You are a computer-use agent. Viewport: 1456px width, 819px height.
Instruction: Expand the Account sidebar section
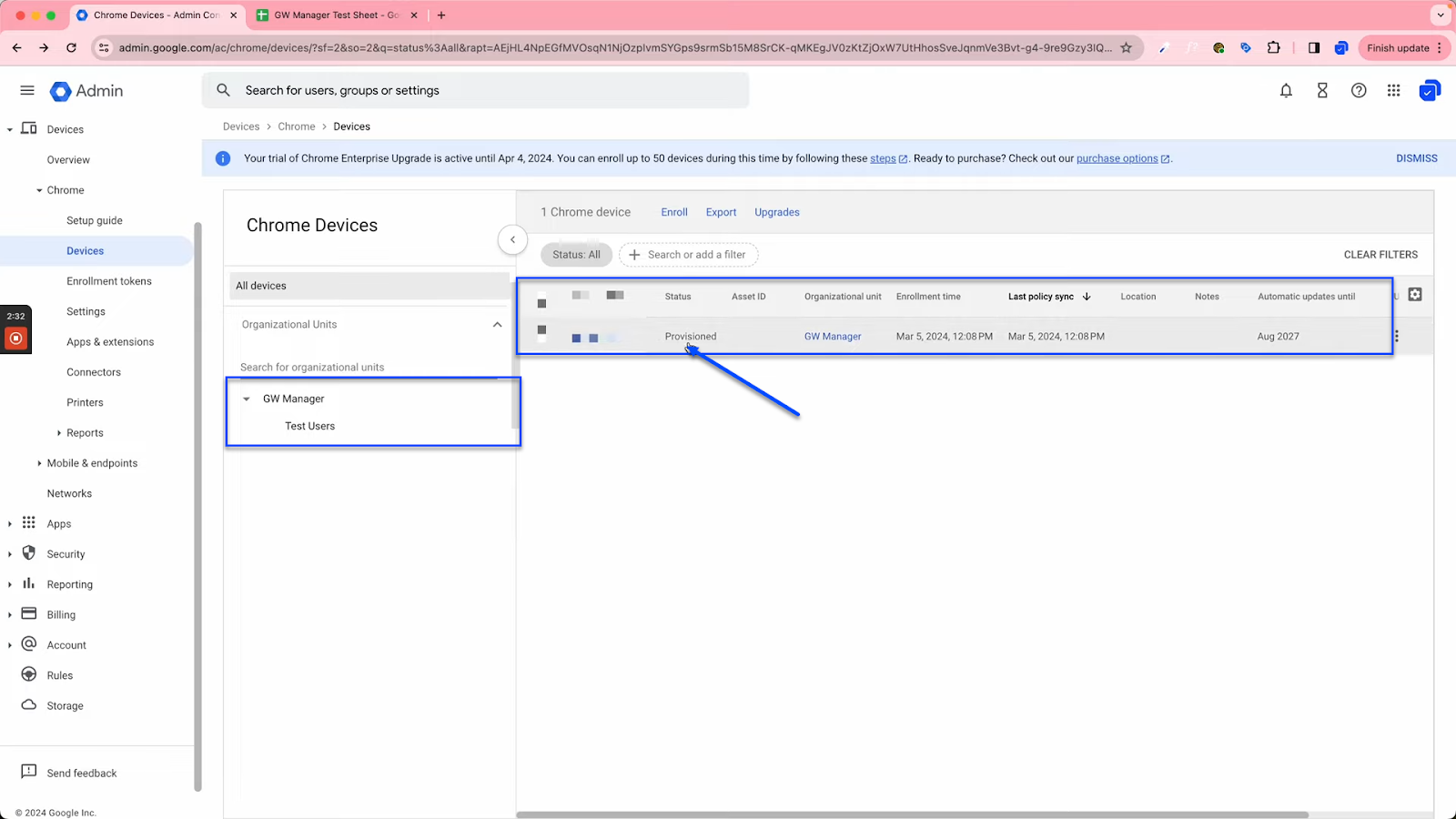[x=10, y=645]
